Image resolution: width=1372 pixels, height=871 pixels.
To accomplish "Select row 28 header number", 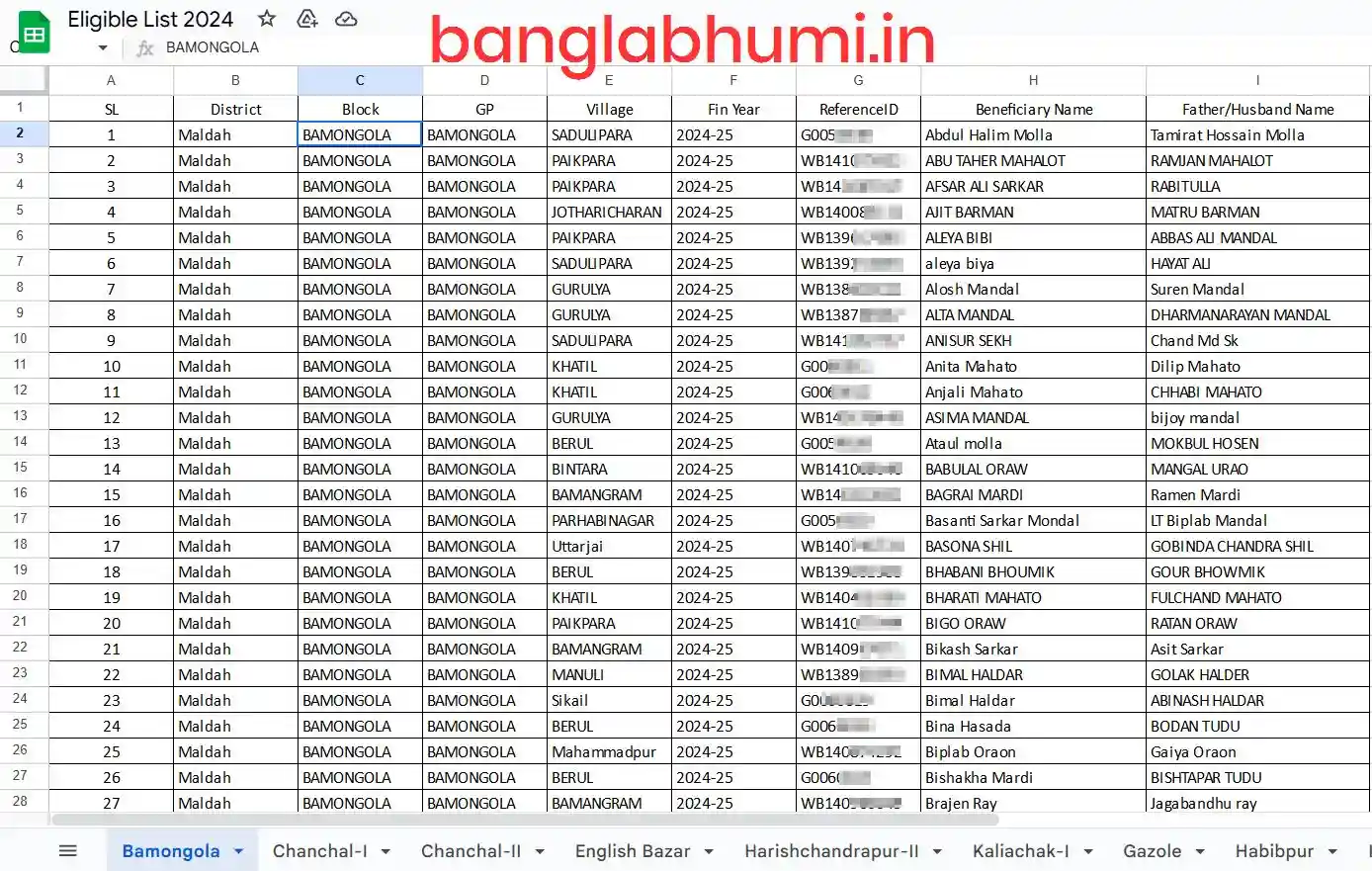I will 20,801.
